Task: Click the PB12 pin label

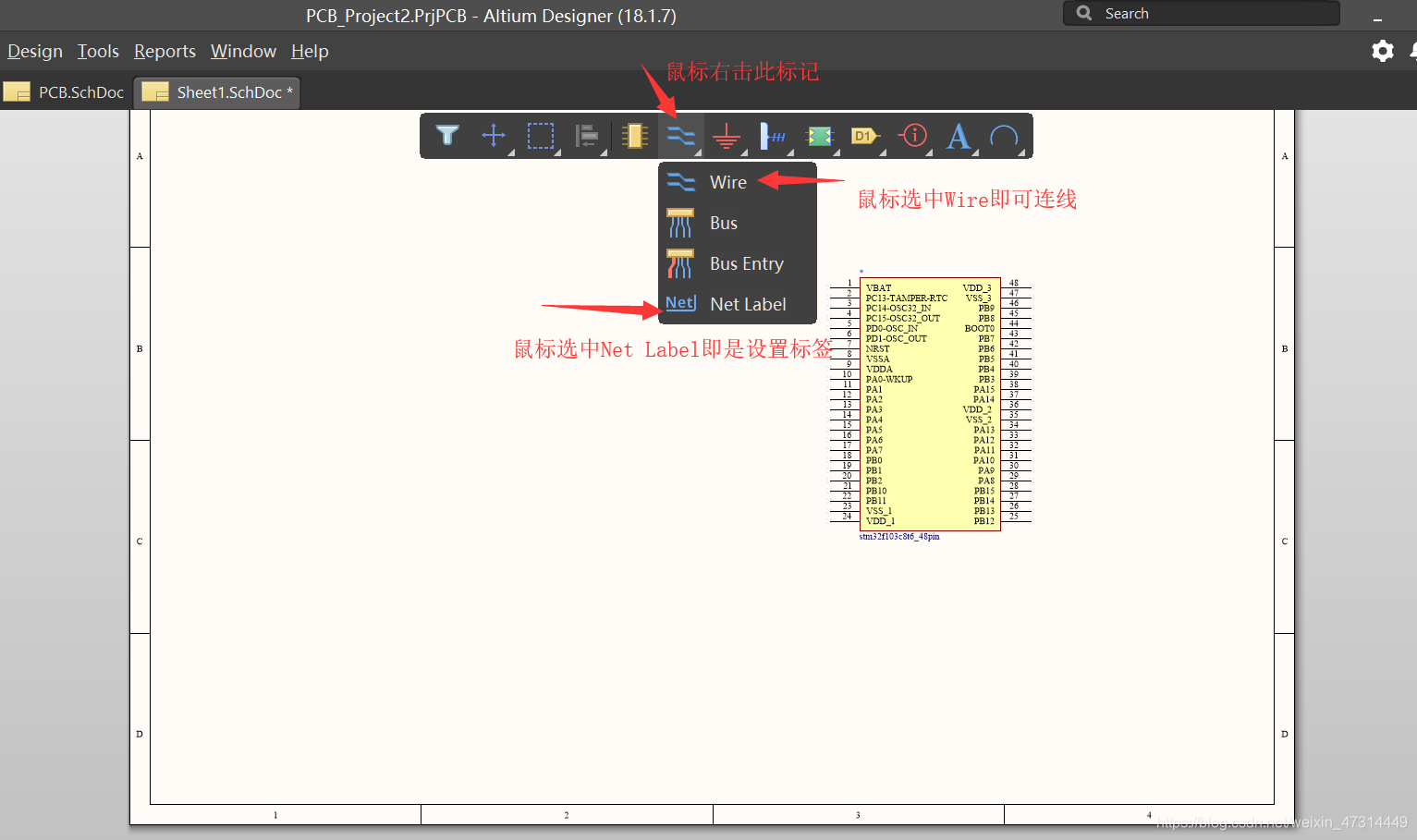Action: coord(984,521)
